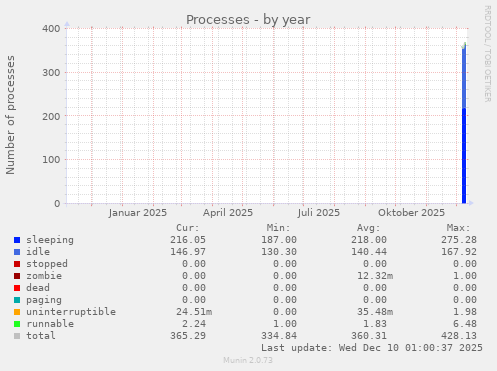Click idle average value 140.44
Image resolution: width=497 pixels, height=371 pixels.
[x=369, y=252]
